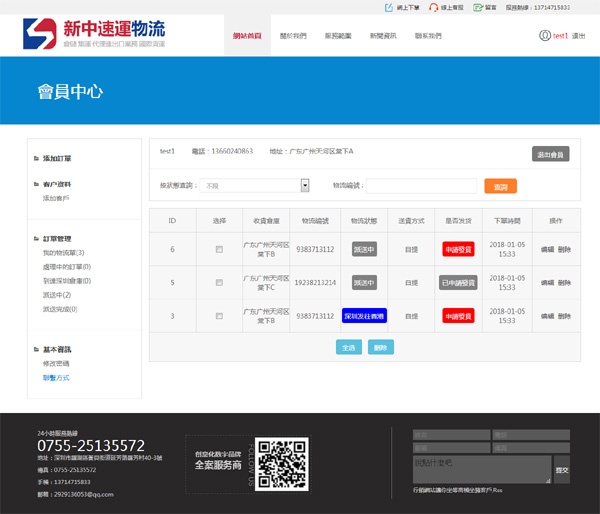Screen dimensions: 600x514
Task: Click the 物流編號 tracking number input field
Action: (x=420, y=186)
